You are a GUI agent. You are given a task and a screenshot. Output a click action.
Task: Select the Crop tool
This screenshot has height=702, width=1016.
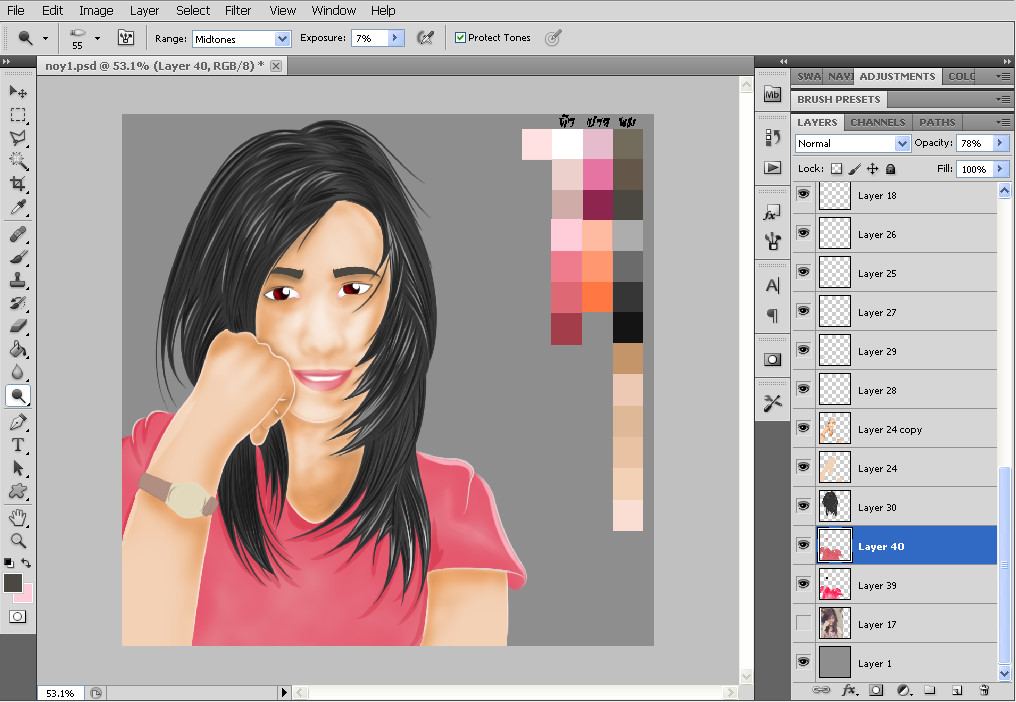18,184
